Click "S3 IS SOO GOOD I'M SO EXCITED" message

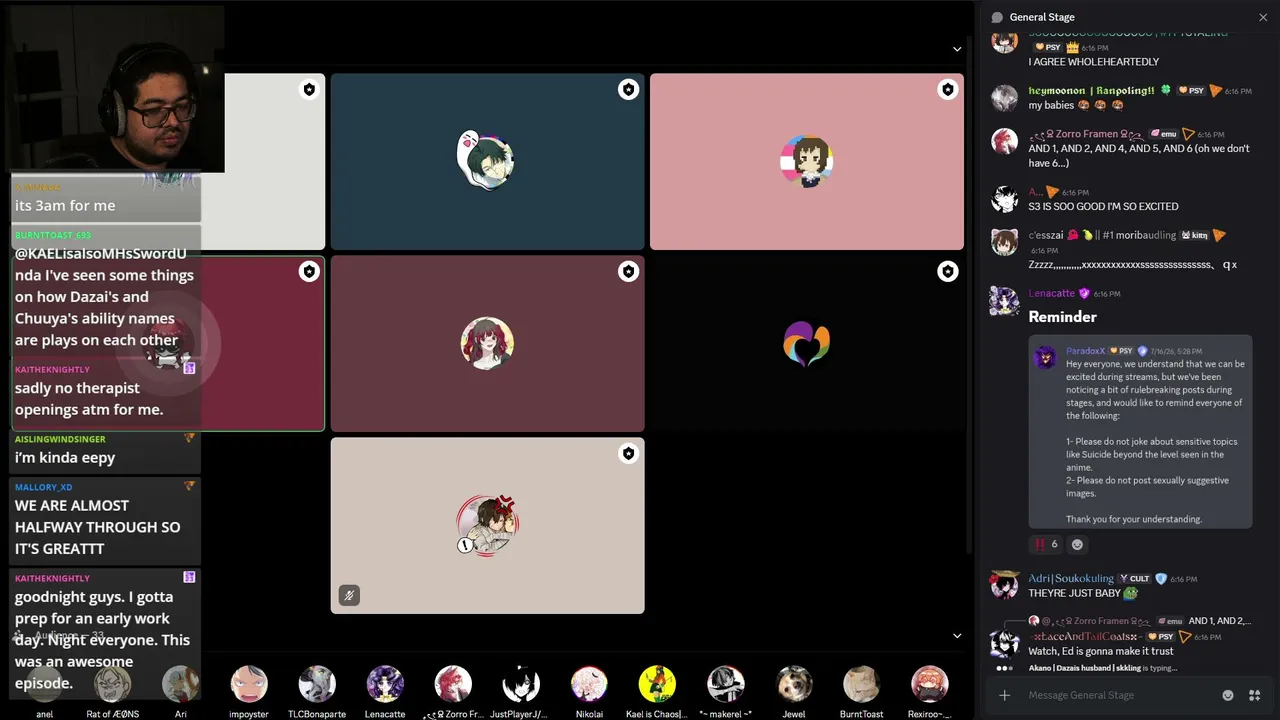(x=1103, y=206)
